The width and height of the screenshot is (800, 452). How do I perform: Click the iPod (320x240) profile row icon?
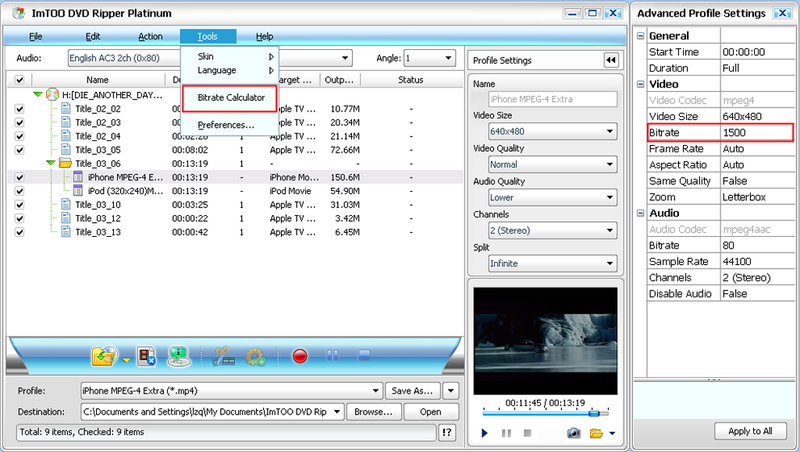click(78, 191)
